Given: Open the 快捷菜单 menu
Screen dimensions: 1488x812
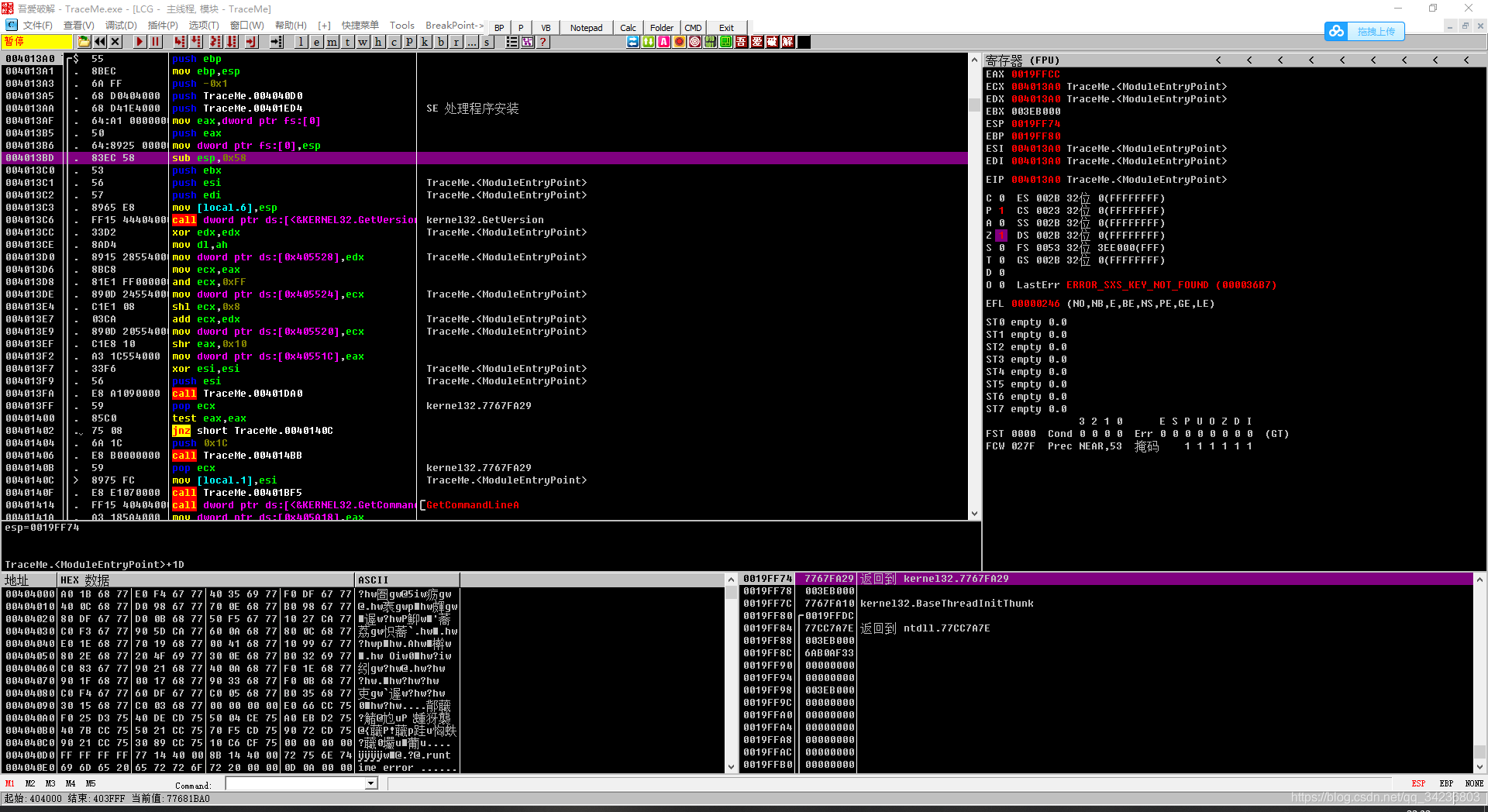Looking at the screenshot, I should point(360,26).
